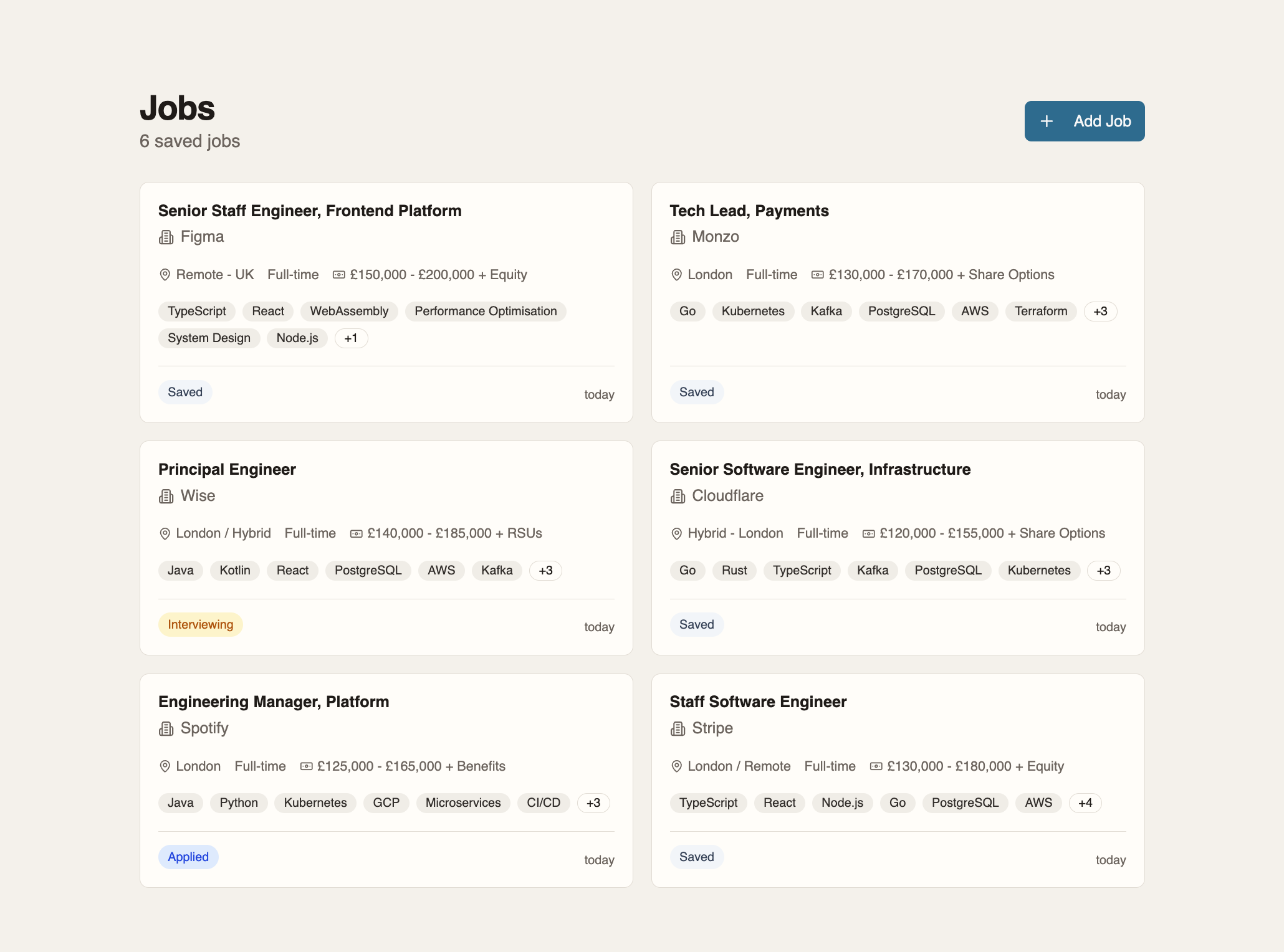Expand the +4 more skills in Stripe card
Image resolution: width=1284 pixels, height=952 pixels.
click(x=1085, y=803)
